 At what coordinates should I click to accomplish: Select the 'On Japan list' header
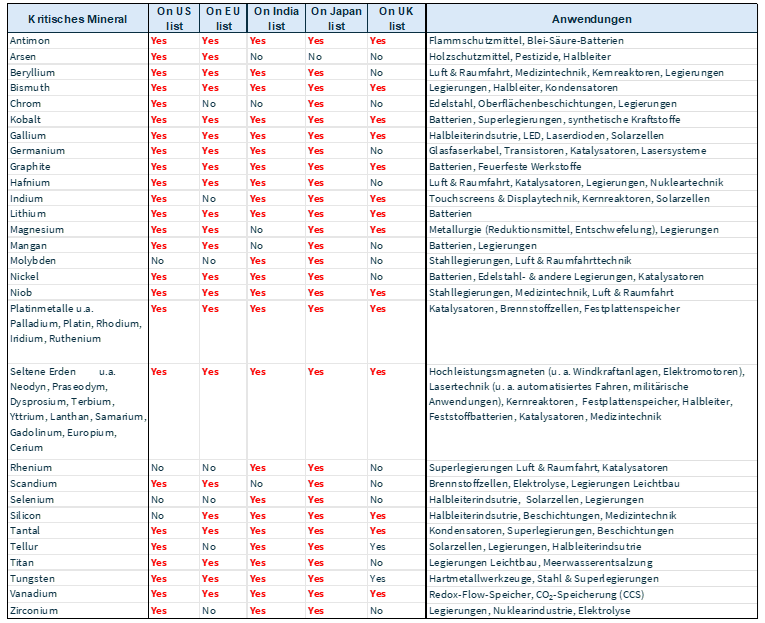[335, 19]
